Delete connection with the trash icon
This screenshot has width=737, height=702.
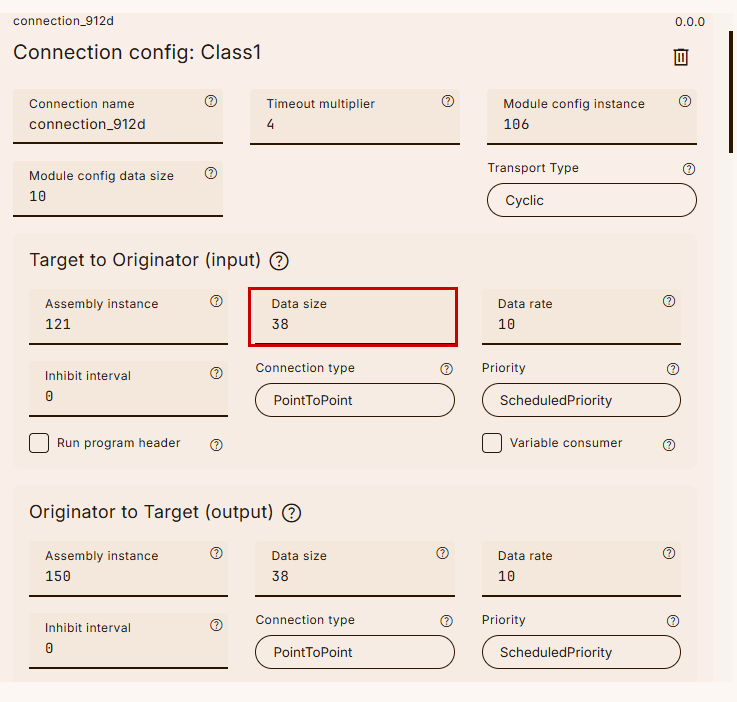(x=681, y=57)
